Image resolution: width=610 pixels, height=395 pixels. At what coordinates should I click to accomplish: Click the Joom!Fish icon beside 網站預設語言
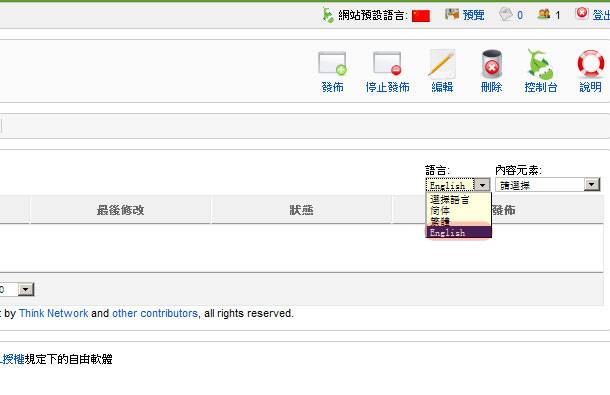(x=328, y=15)
